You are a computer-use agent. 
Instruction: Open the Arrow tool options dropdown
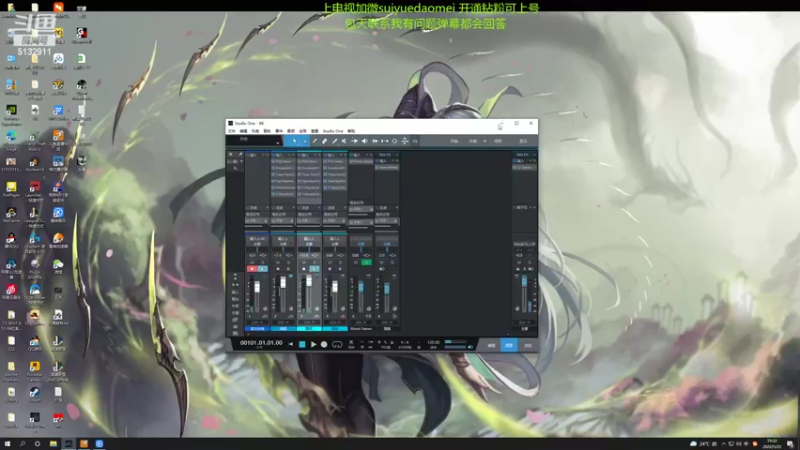[x=305, y=141]
